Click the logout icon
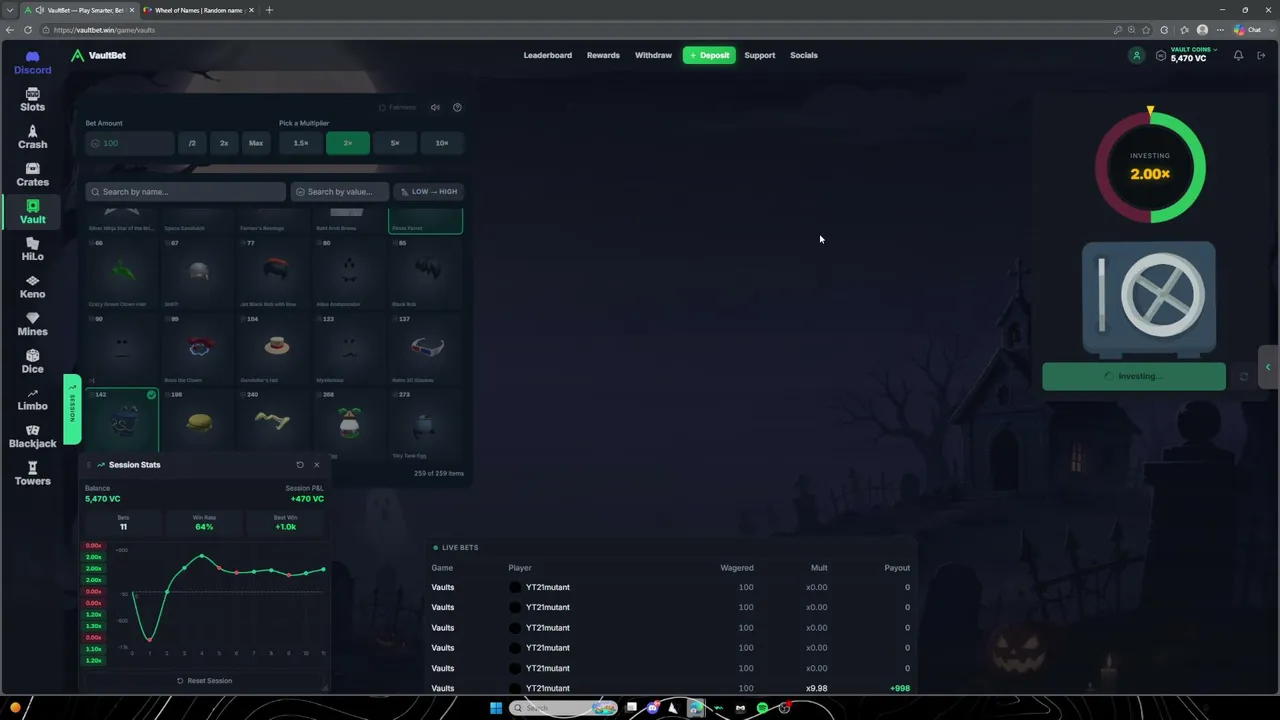The height and width of the screenshot is (720, 1280). pos(1261,56)
